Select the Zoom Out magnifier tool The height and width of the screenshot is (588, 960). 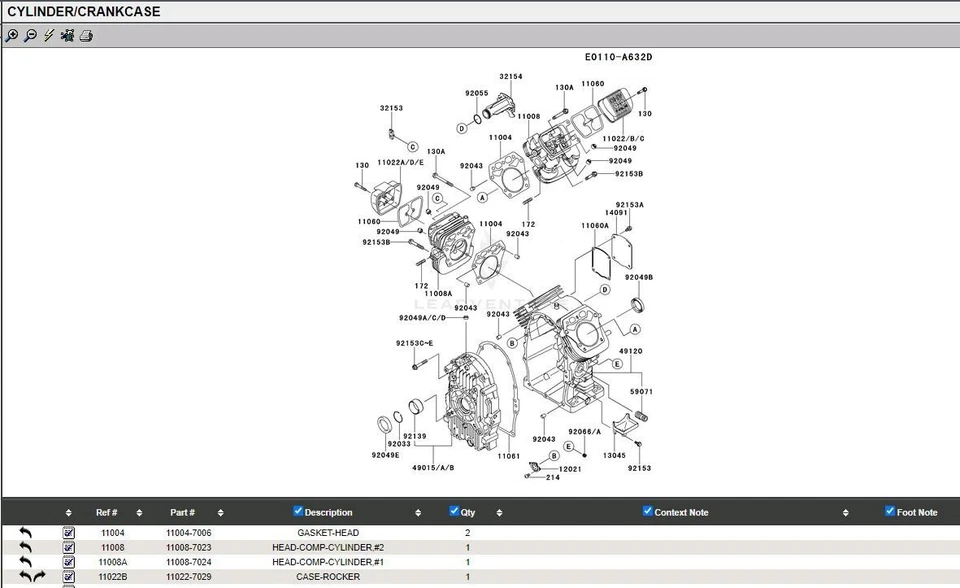29,36
